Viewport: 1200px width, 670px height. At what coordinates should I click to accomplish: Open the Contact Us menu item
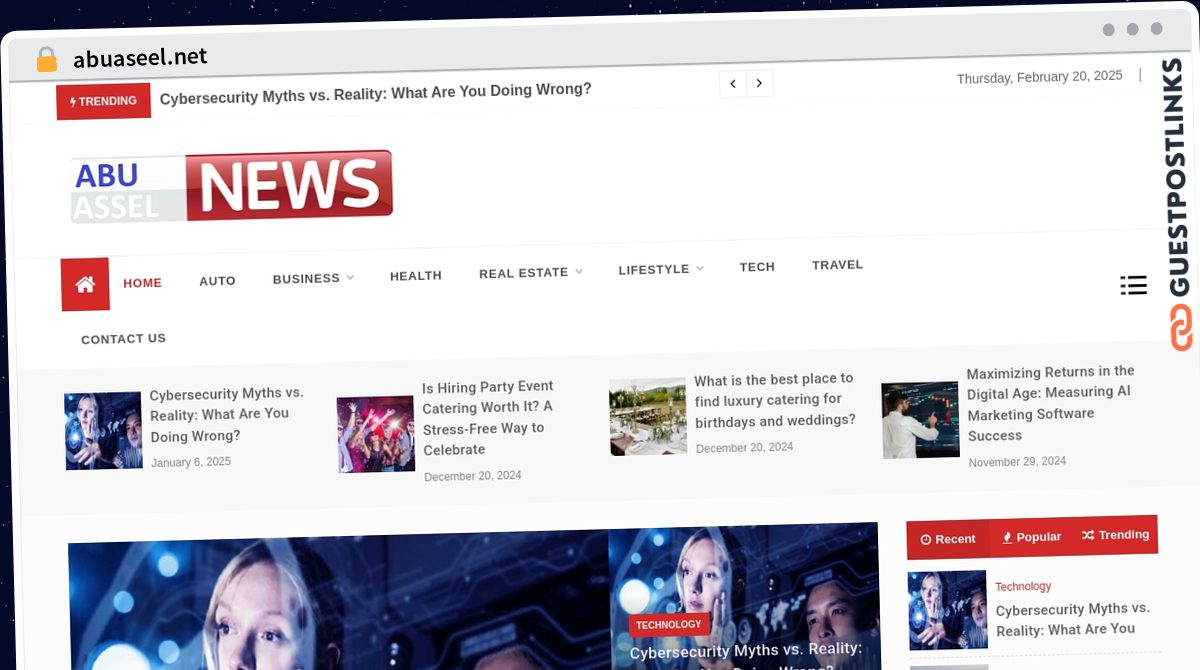[123, 339]
